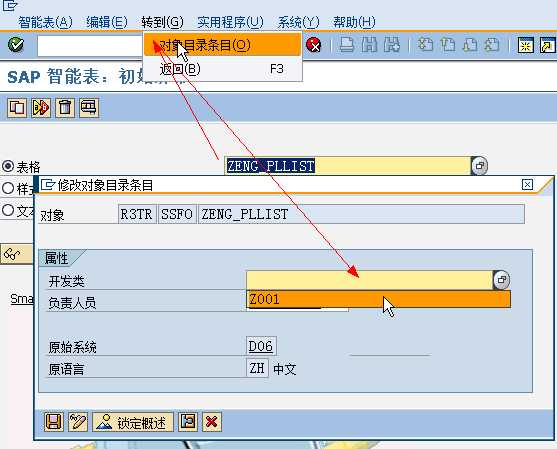Screen dimensions: 557x449
Task: Select Z001 from the suggestion list
Action: coord(379,299)
